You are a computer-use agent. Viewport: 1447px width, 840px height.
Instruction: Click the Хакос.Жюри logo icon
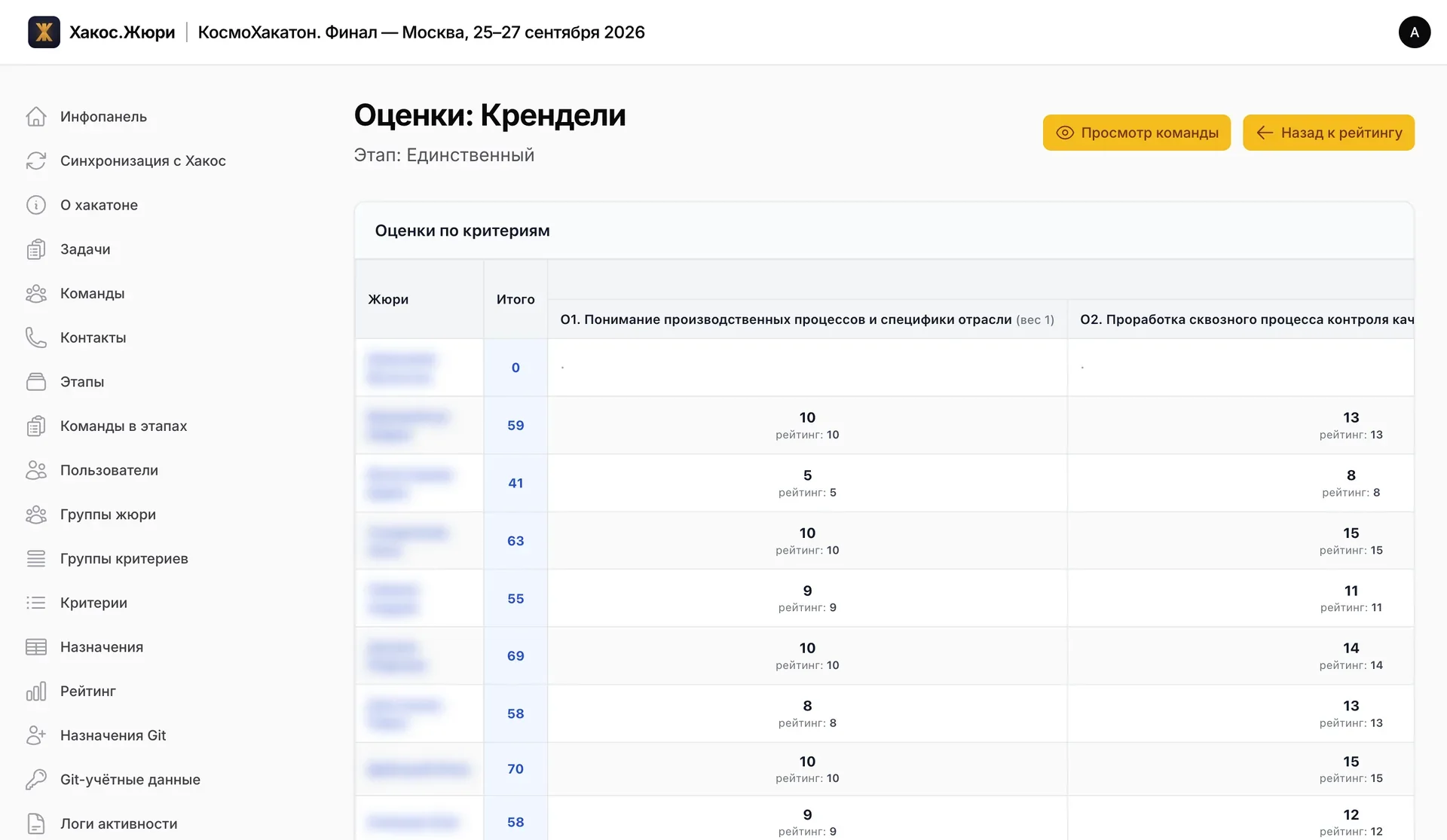(44, 32)
